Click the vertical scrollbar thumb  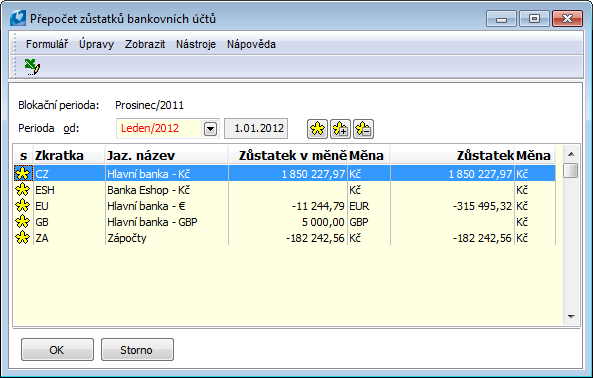click(x=571, y=170)
